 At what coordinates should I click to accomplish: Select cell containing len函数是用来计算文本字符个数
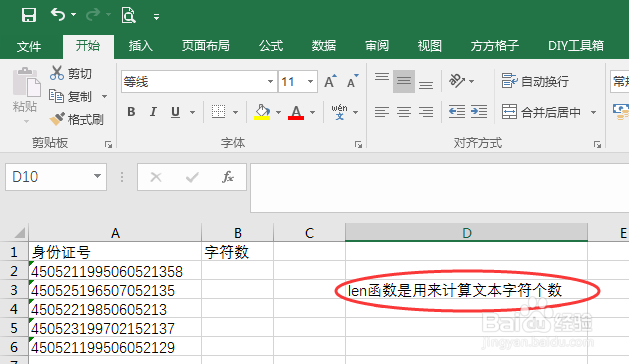pyautogui.click(x=467, y=290)
